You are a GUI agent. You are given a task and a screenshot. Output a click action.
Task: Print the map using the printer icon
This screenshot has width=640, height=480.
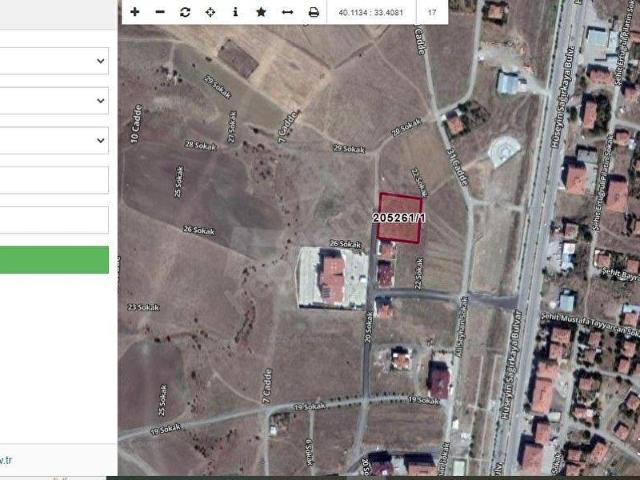coord(313,12)
